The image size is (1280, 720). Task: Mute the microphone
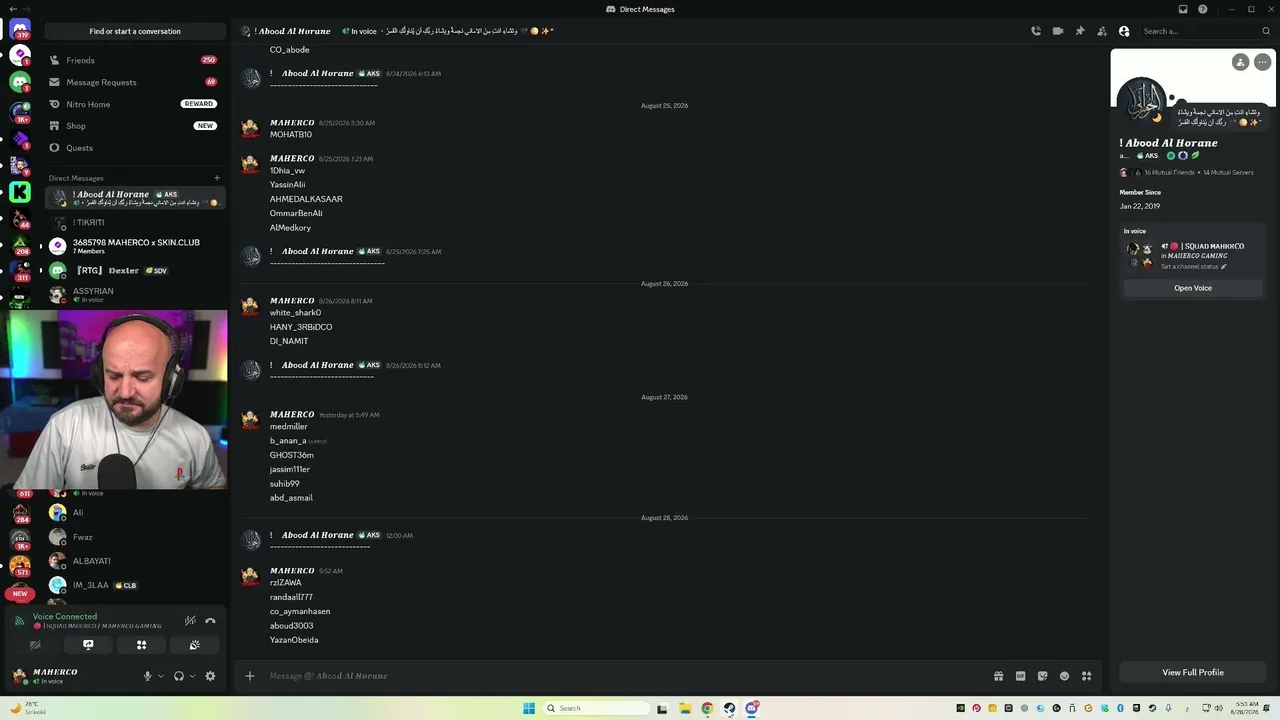point(147,676)
